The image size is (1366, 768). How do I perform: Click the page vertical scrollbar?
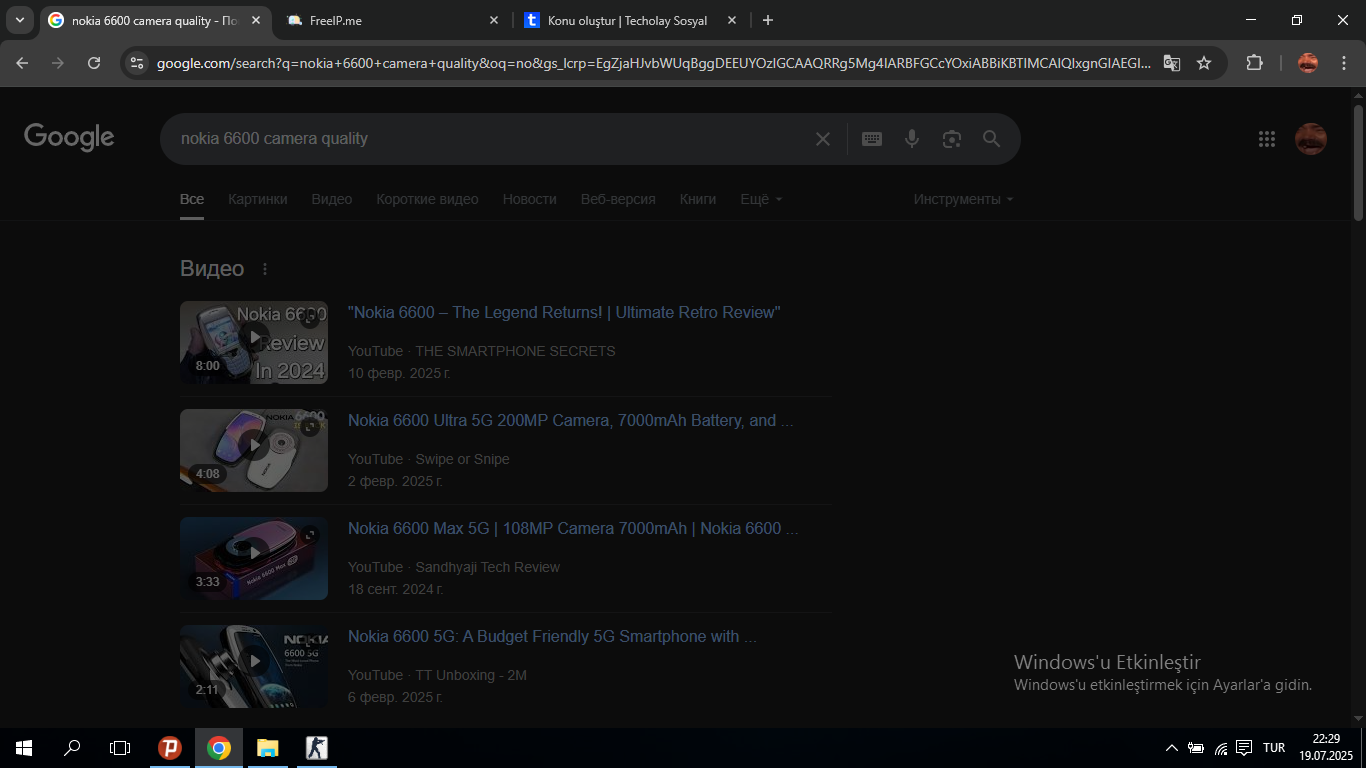pyautogui.click(x=1358, y=161)
